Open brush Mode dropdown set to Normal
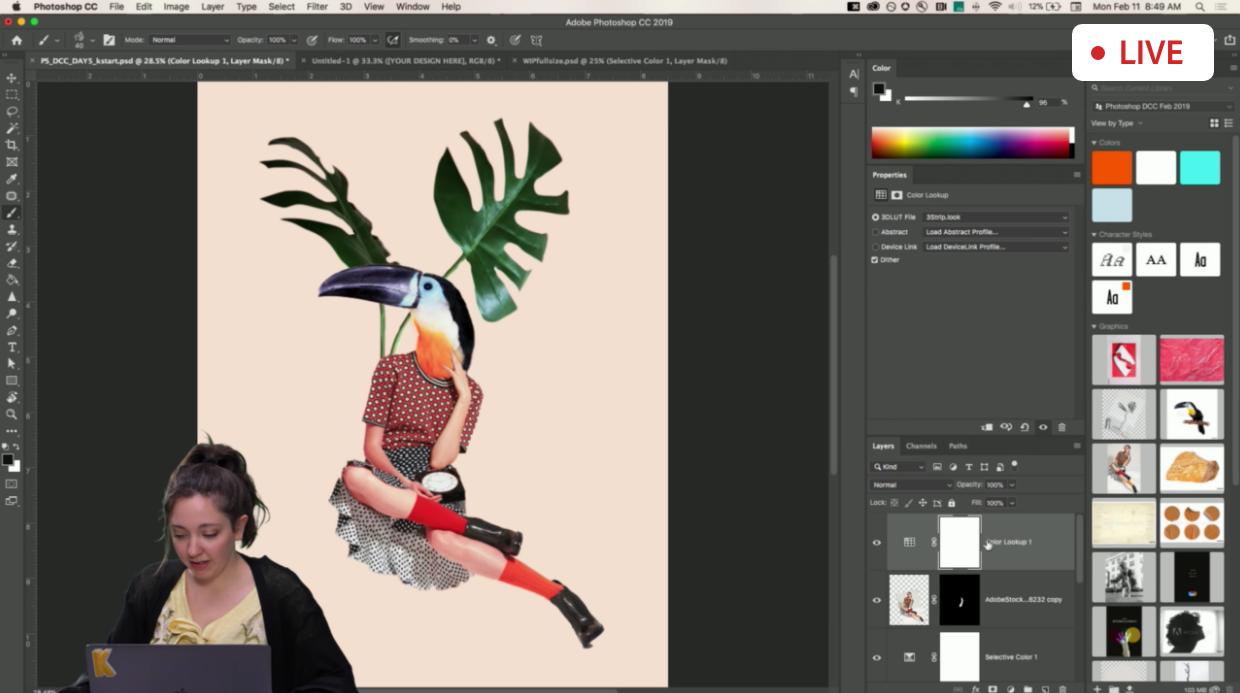Image resolution: width=1240 pixels, height=693 pixels. tap(190, 40)
